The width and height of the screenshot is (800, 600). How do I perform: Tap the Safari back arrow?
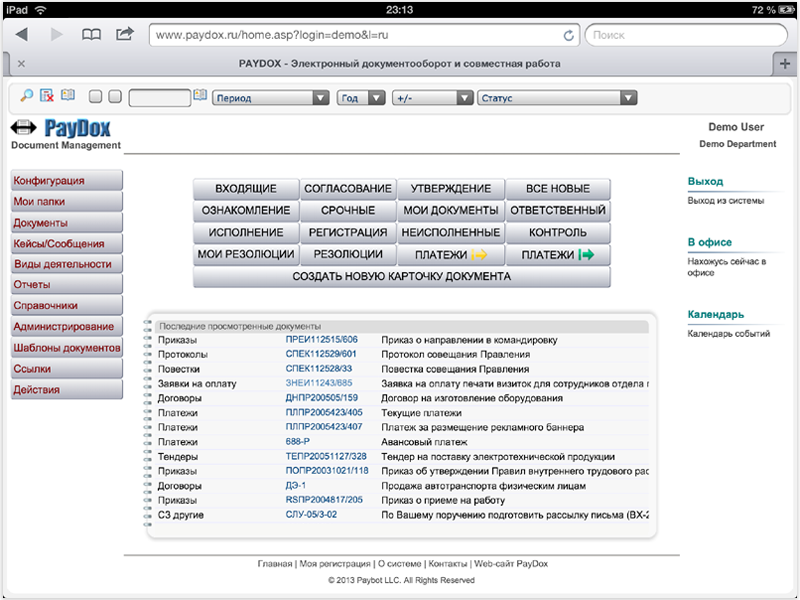[22, 34]
